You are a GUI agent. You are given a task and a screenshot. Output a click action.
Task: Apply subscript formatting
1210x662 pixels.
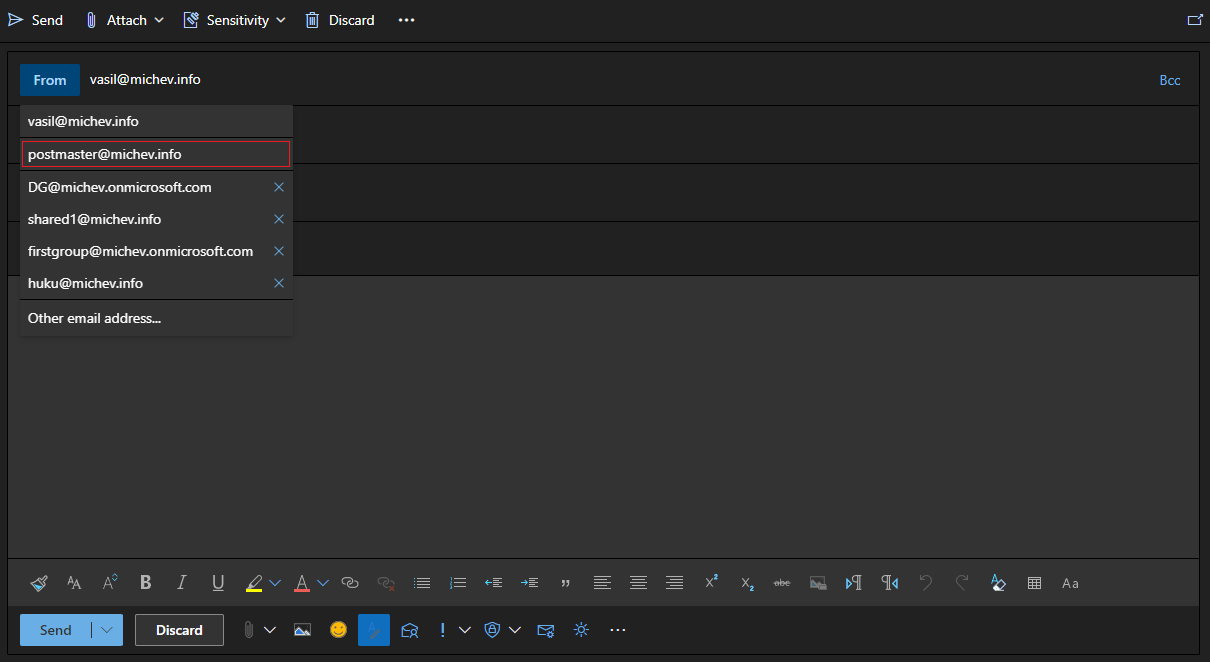[747, 582]
